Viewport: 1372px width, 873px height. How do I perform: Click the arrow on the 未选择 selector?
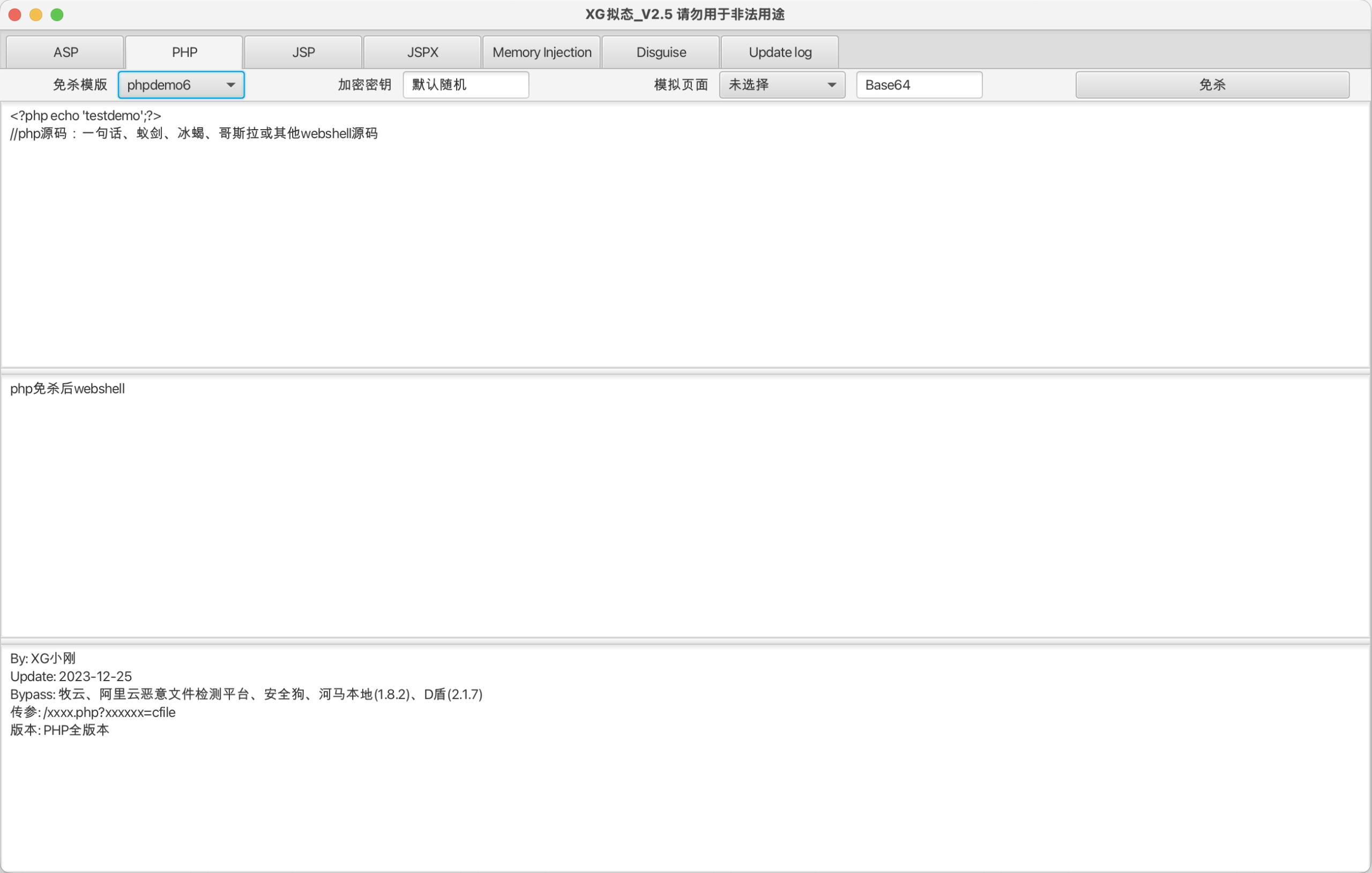click(832, 84)
